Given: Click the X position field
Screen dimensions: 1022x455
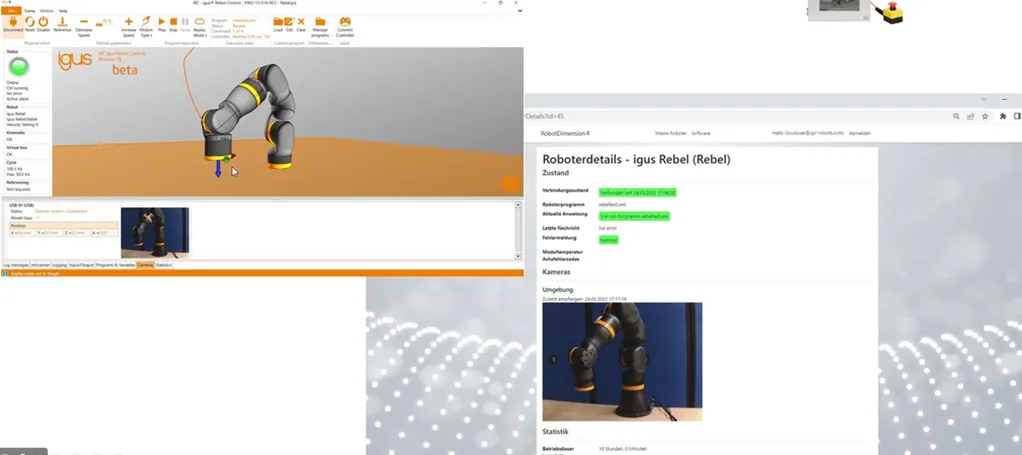Looking at the screenshot, I should coord(22,233).
